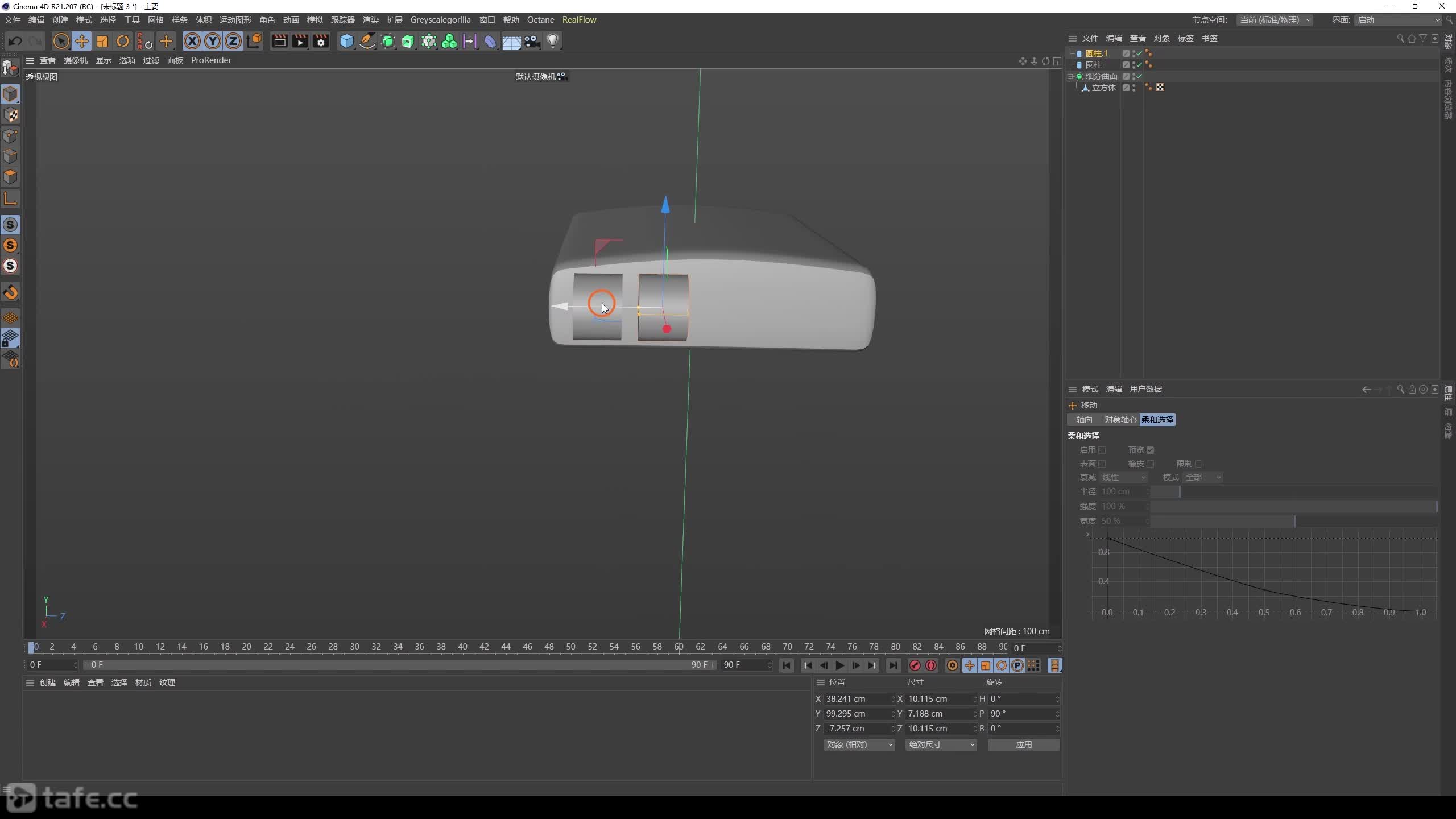Switch to the 对象轴心 tab
This screenshot has width=1456, height=819.
[1120, 420]
